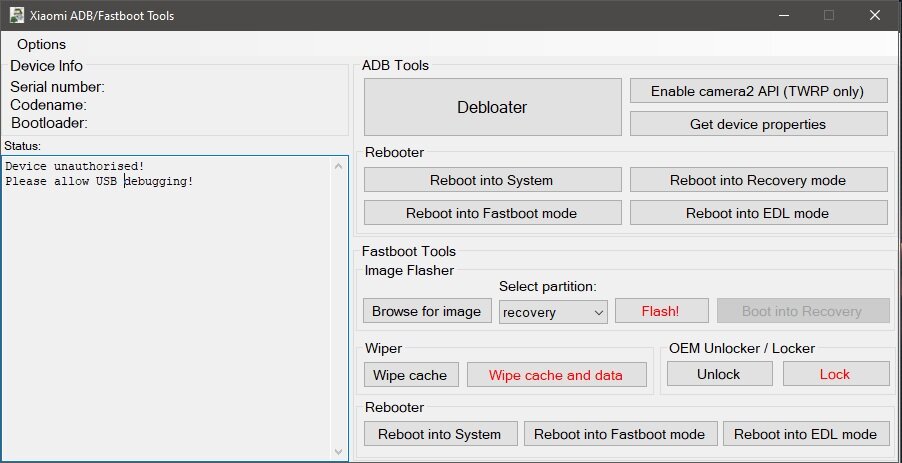Click the app icon in title bar
This screenshot has height=463, width=902.
tap(17, 16)
